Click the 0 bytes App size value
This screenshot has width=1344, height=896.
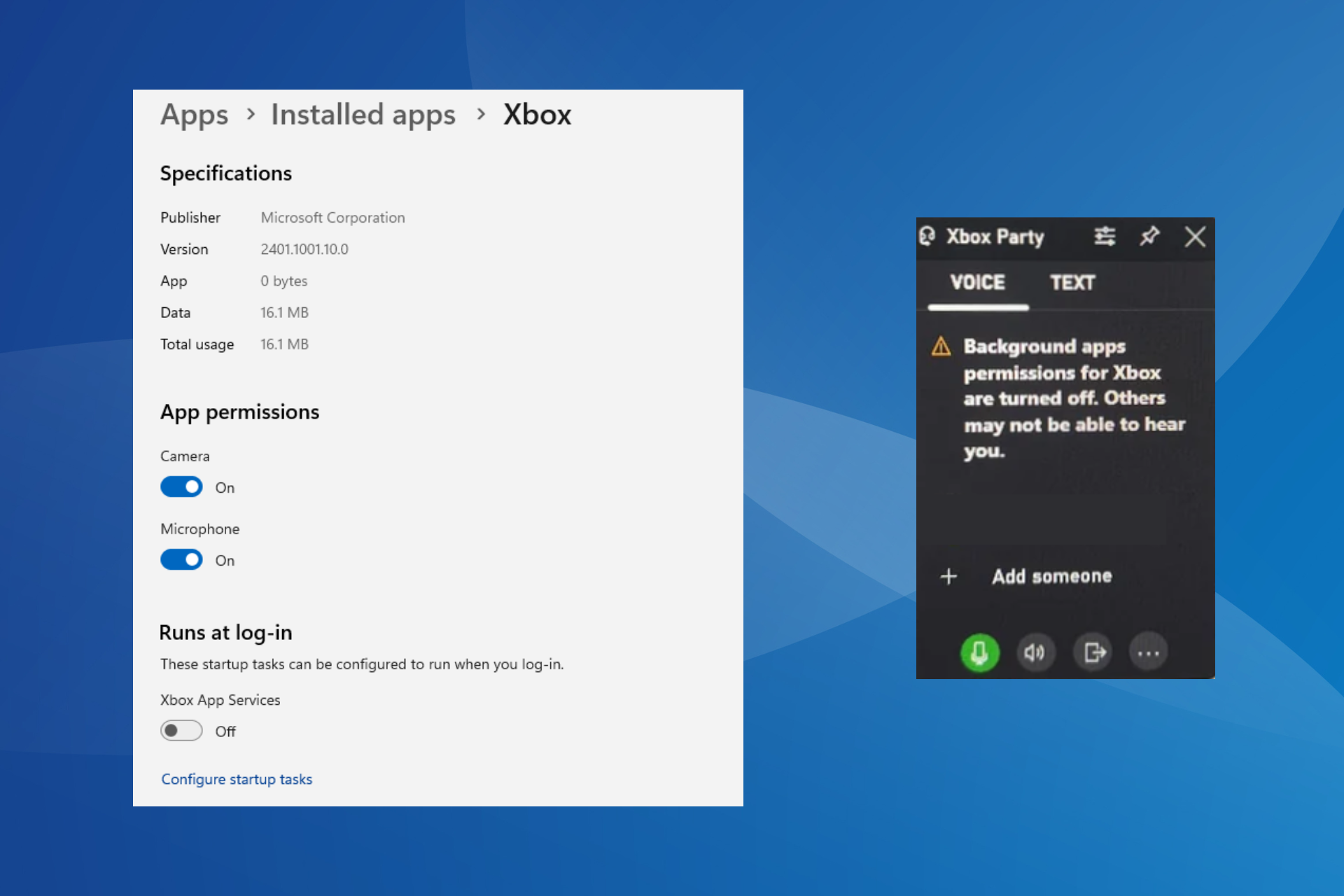pyautogui.click(x=284, y=281)
